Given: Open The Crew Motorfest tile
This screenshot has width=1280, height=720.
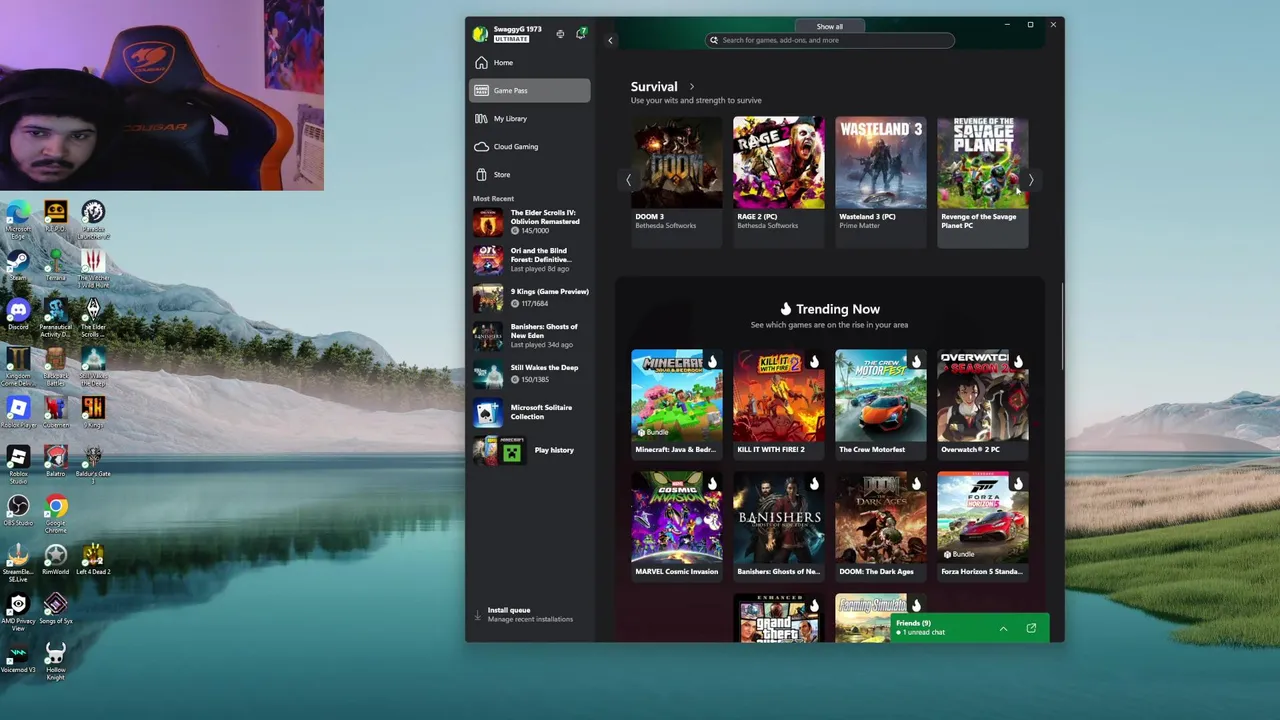Looking at the screenshot, I should pyautogui.click(x=880, y=403).
